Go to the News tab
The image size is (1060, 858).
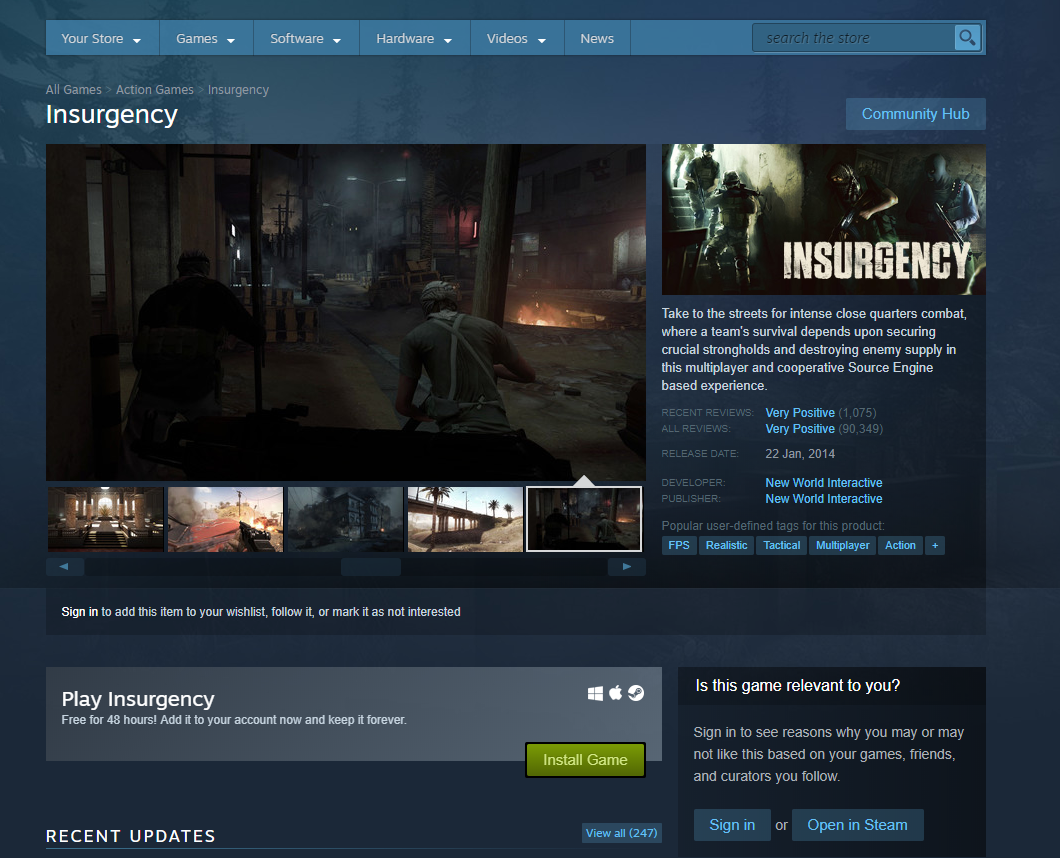[597, 39]
